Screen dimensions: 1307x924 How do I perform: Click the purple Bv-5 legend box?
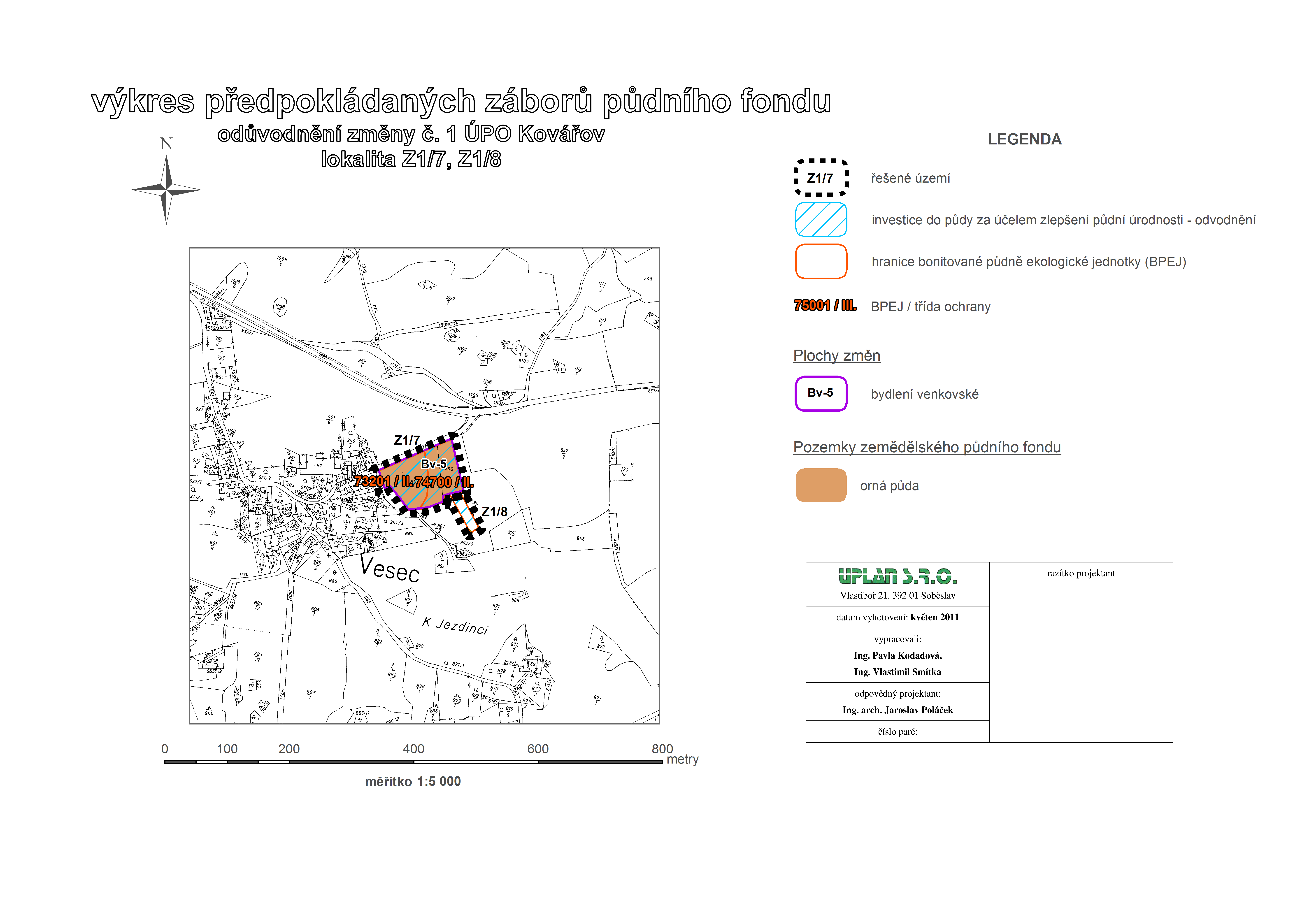tap(821, 393)
